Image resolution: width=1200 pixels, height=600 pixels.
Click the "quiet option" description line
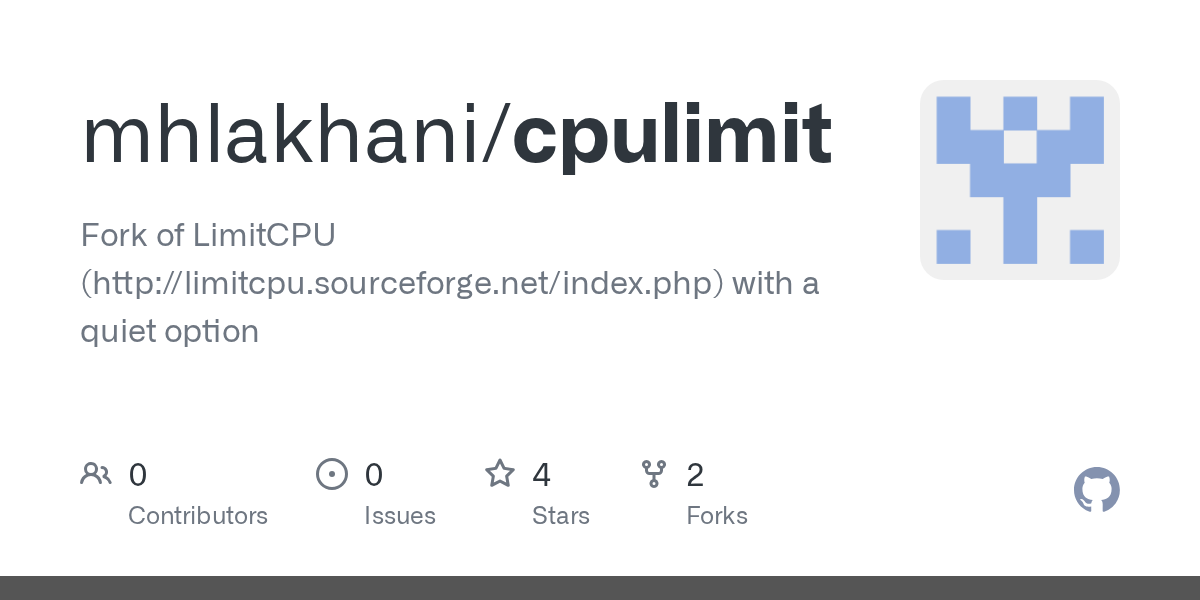point(170,331)
